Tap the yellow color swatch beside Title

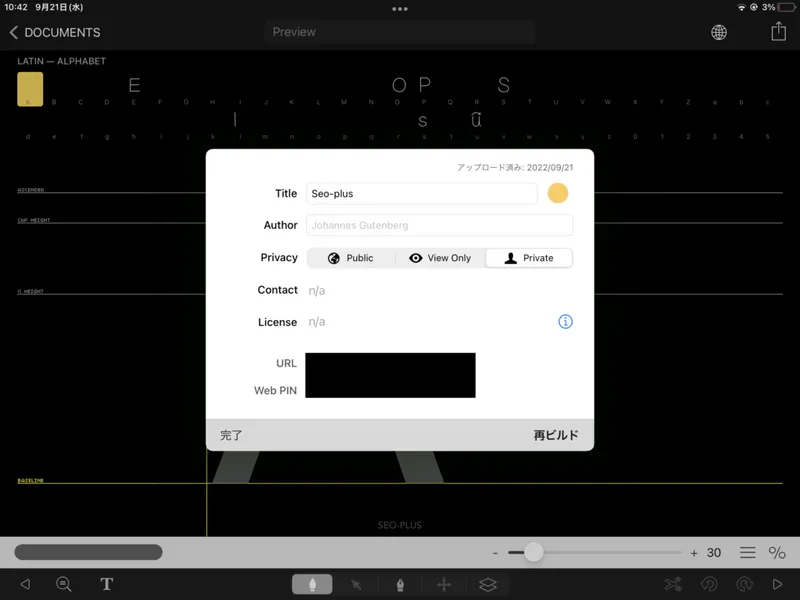(558, 193)
